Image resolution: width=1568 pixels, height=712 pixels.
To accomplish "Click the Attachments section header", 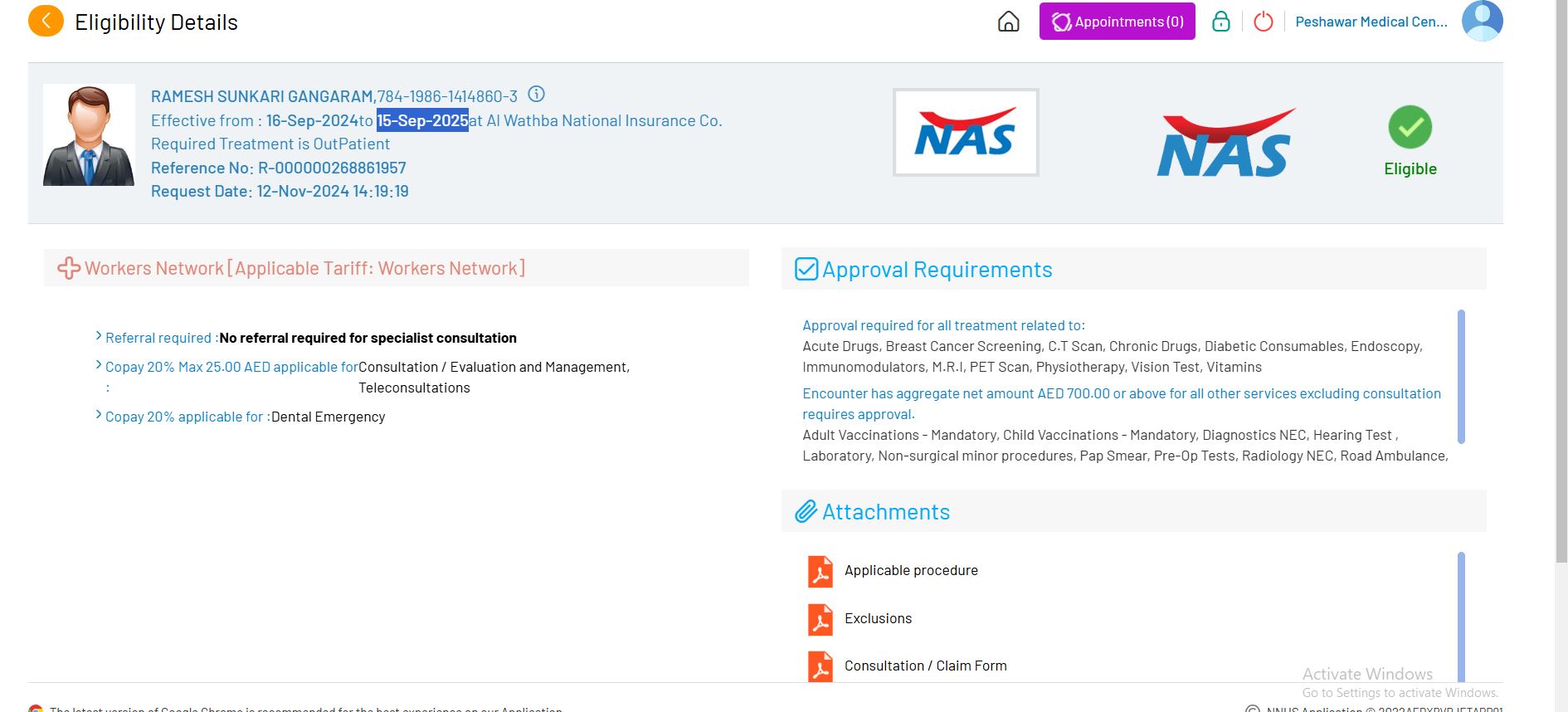I will click(x=886, y=512).
